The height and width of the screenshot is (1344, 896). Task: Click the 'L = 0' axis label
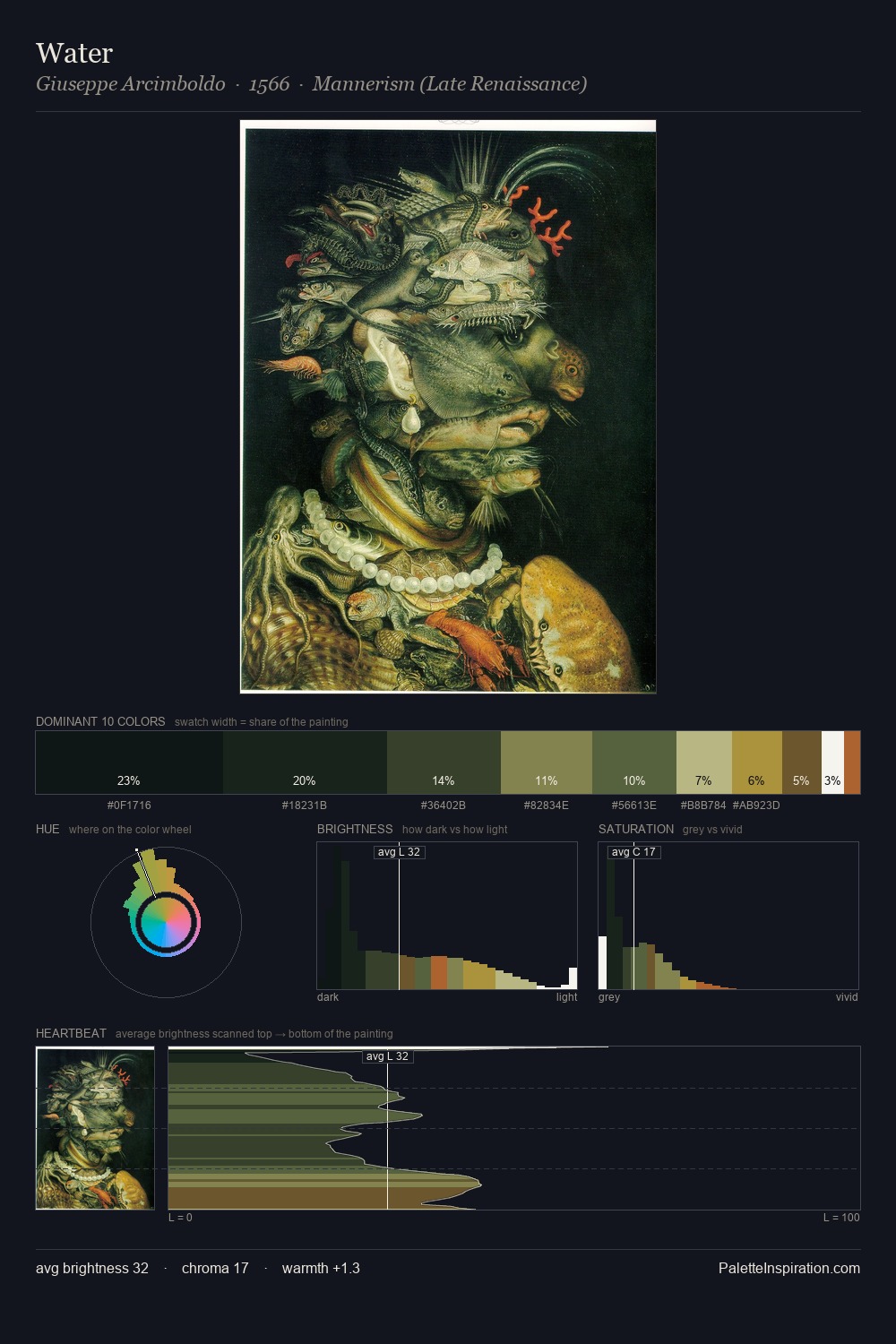click(x=180, y=1218)
